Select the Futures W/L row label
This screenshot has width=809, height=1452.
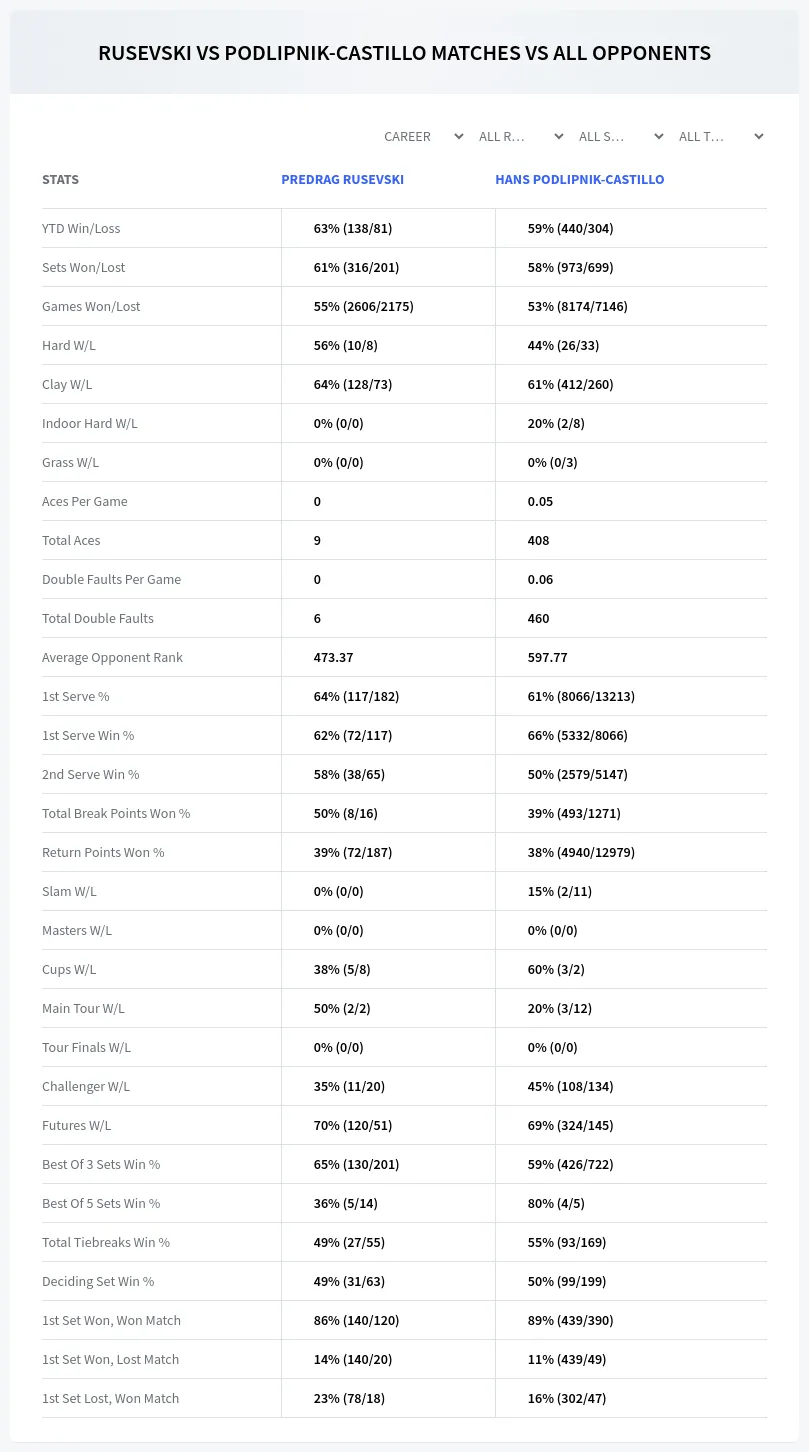tap(77, 1125)
